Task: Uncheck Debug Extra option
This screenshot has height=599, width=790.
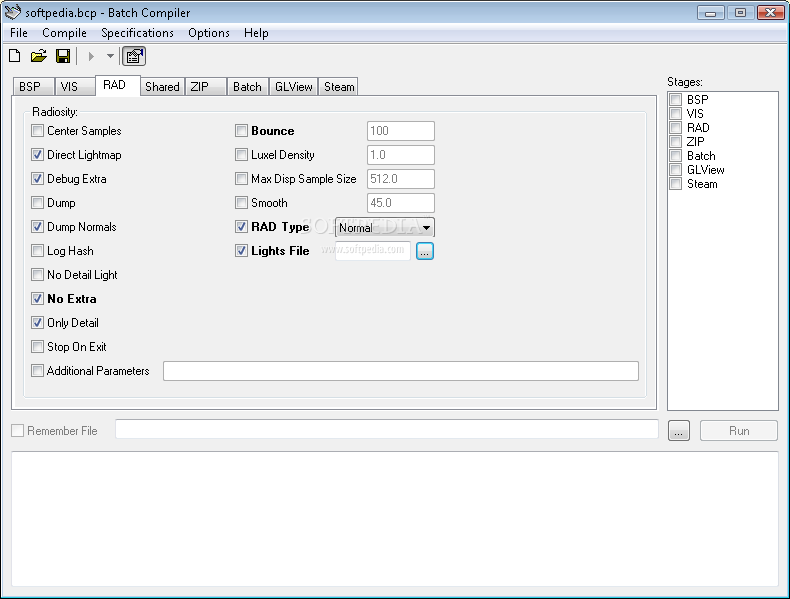Action: tap(37, 179)
